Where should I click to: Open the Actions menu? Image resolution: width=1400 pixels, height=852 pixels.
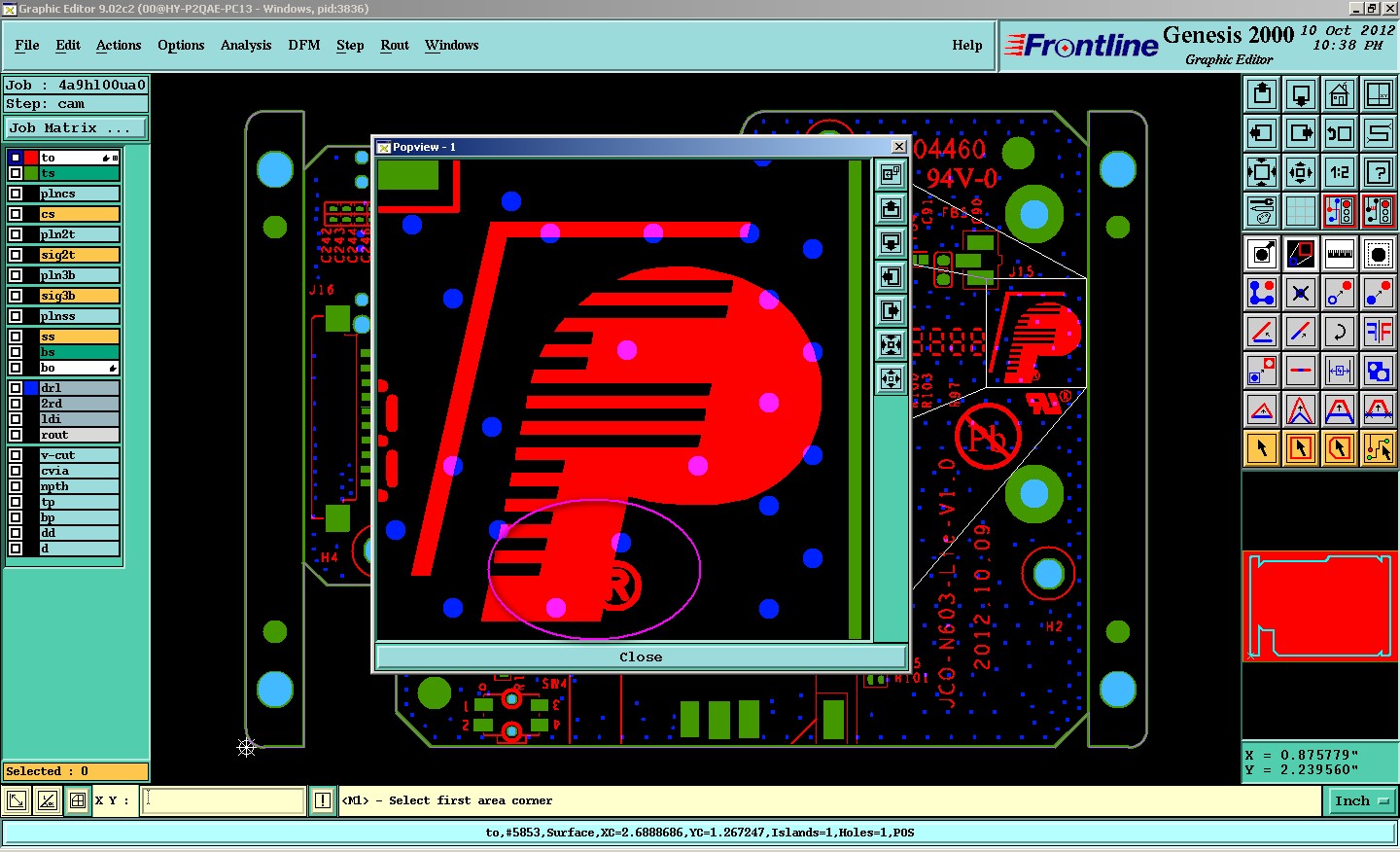pyautogui.click(x=119, y=45)
